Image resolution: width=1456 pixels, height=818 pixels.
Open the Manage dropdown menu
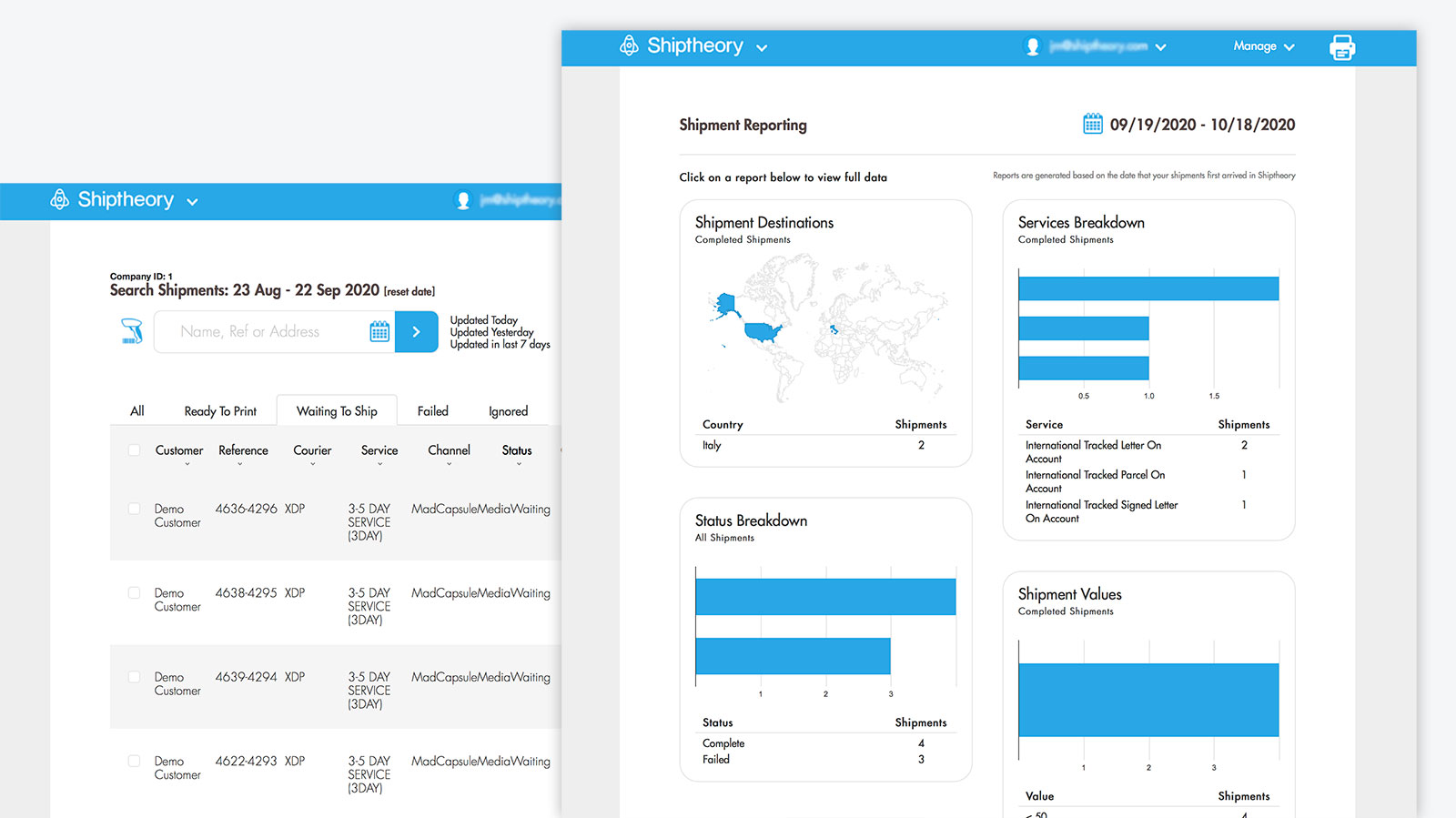pyautogui.click(x=1263, y=46)
